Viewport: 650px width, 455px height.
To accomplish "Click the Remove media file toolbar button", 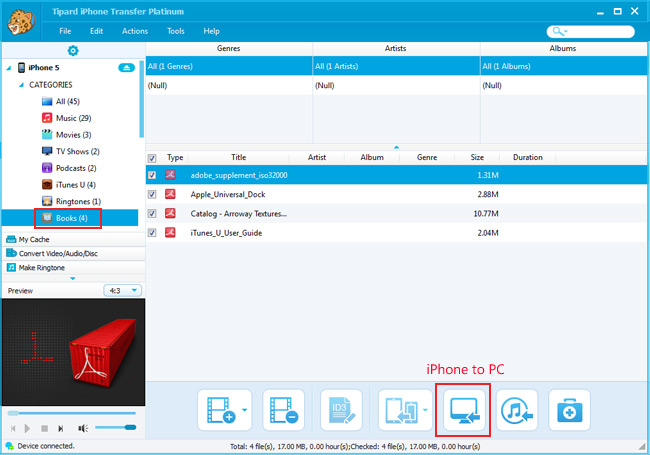I will [284, 410].
